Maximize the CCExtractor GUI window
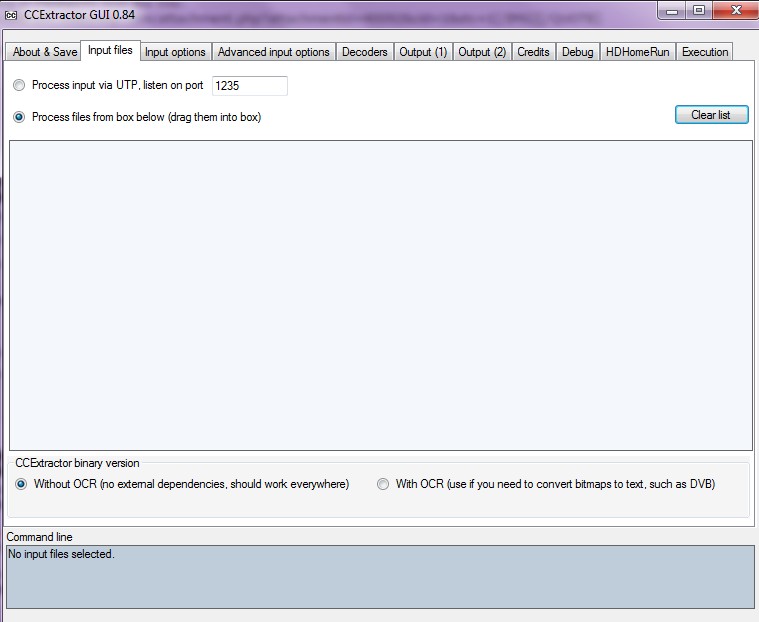 698,11
